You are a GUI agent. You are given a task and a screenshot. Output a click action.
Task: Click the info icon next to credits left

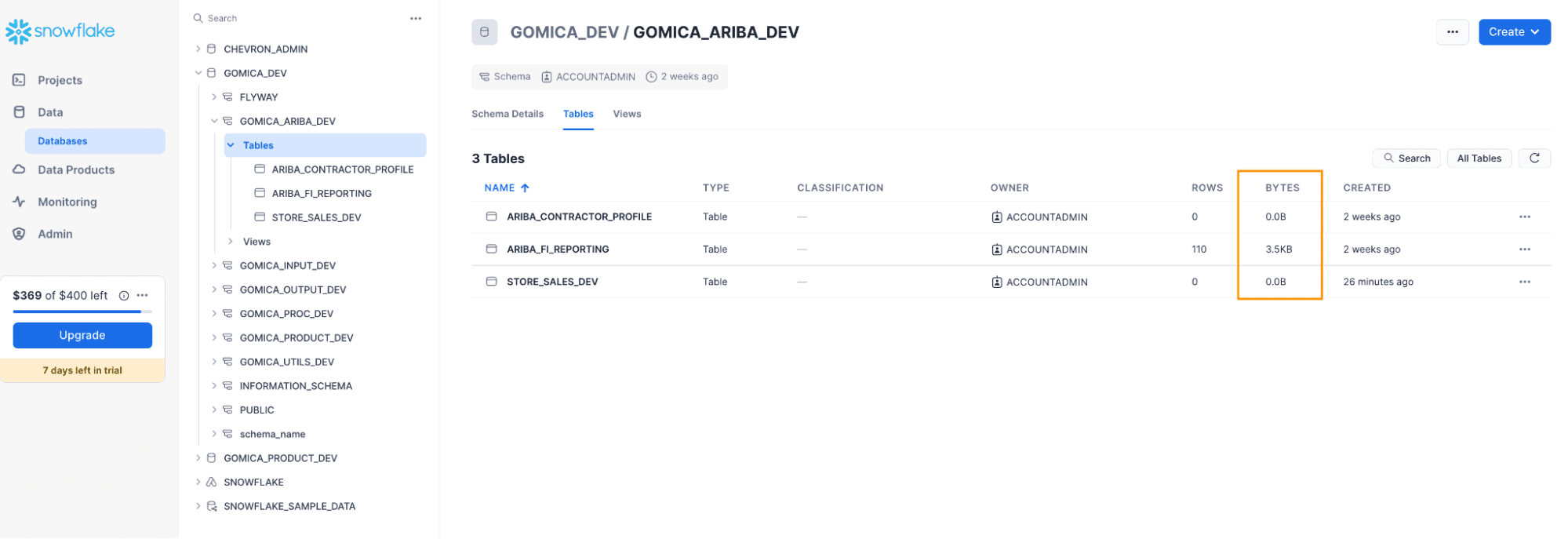[x=124, y=296]
